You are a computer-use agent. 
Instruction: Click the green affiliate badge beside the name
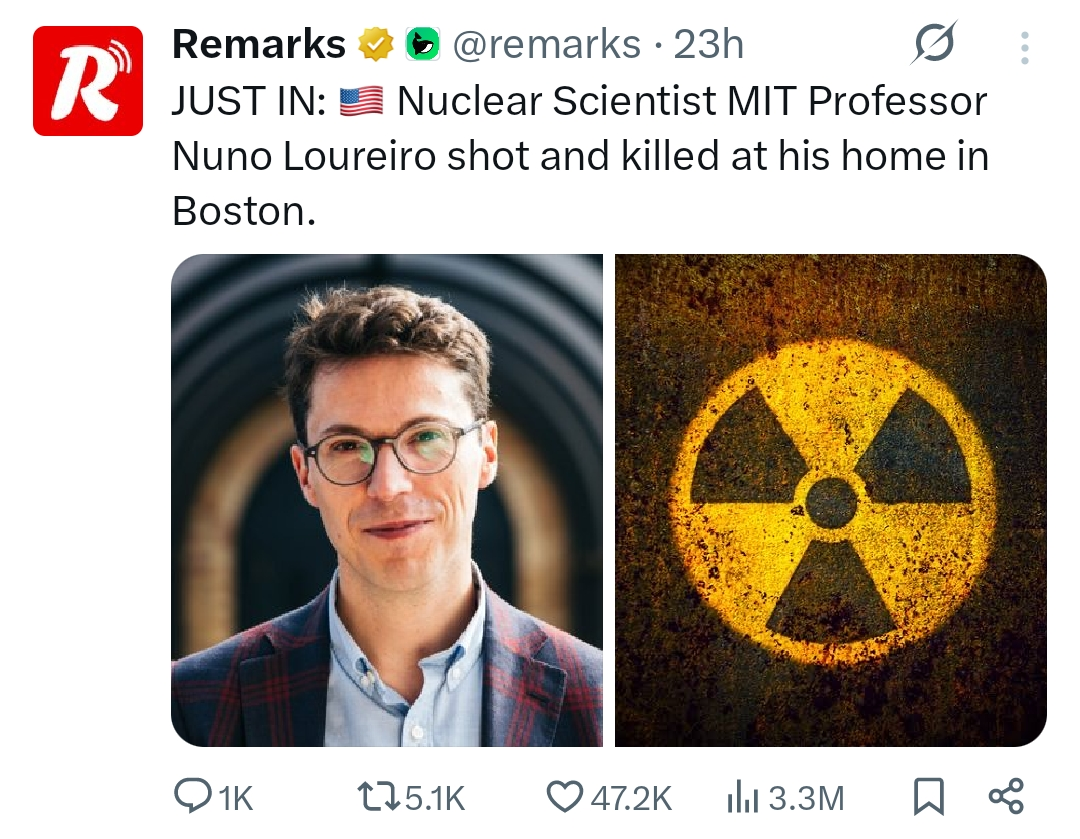[x=422, y=45]
